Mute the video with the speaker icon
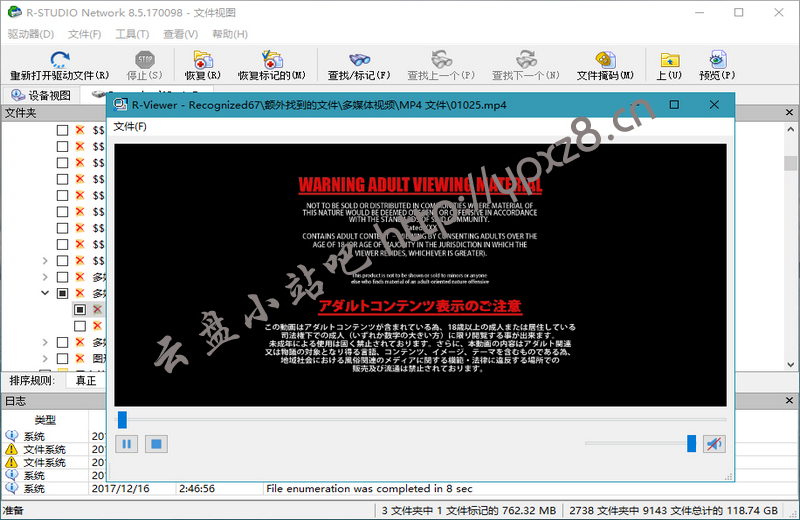Image resolution: width=800 pixels, height=520 pixels. [x=713, y=443]
